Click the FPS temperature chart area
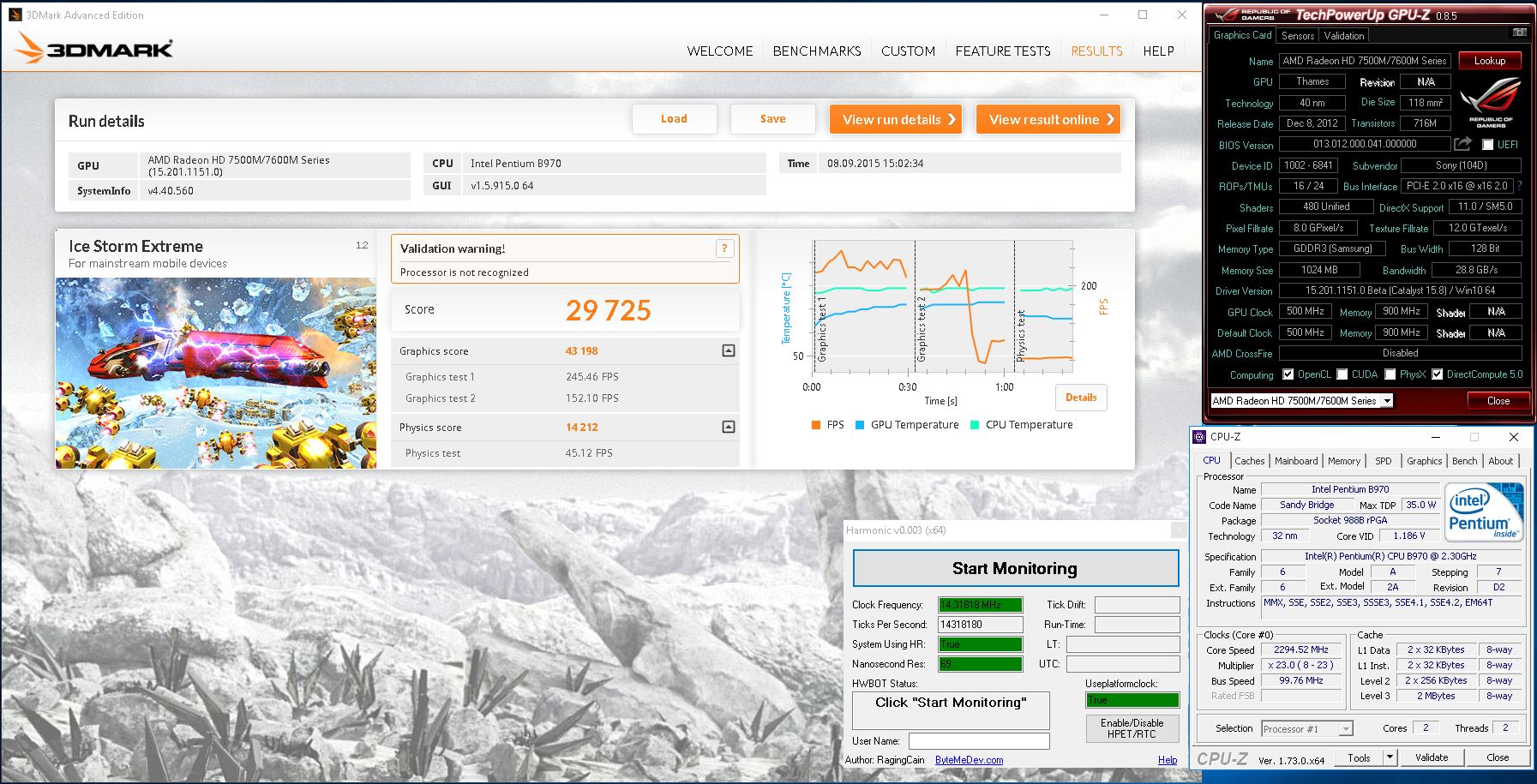Viewport: 1537px width, 784px height. (943, 307)
